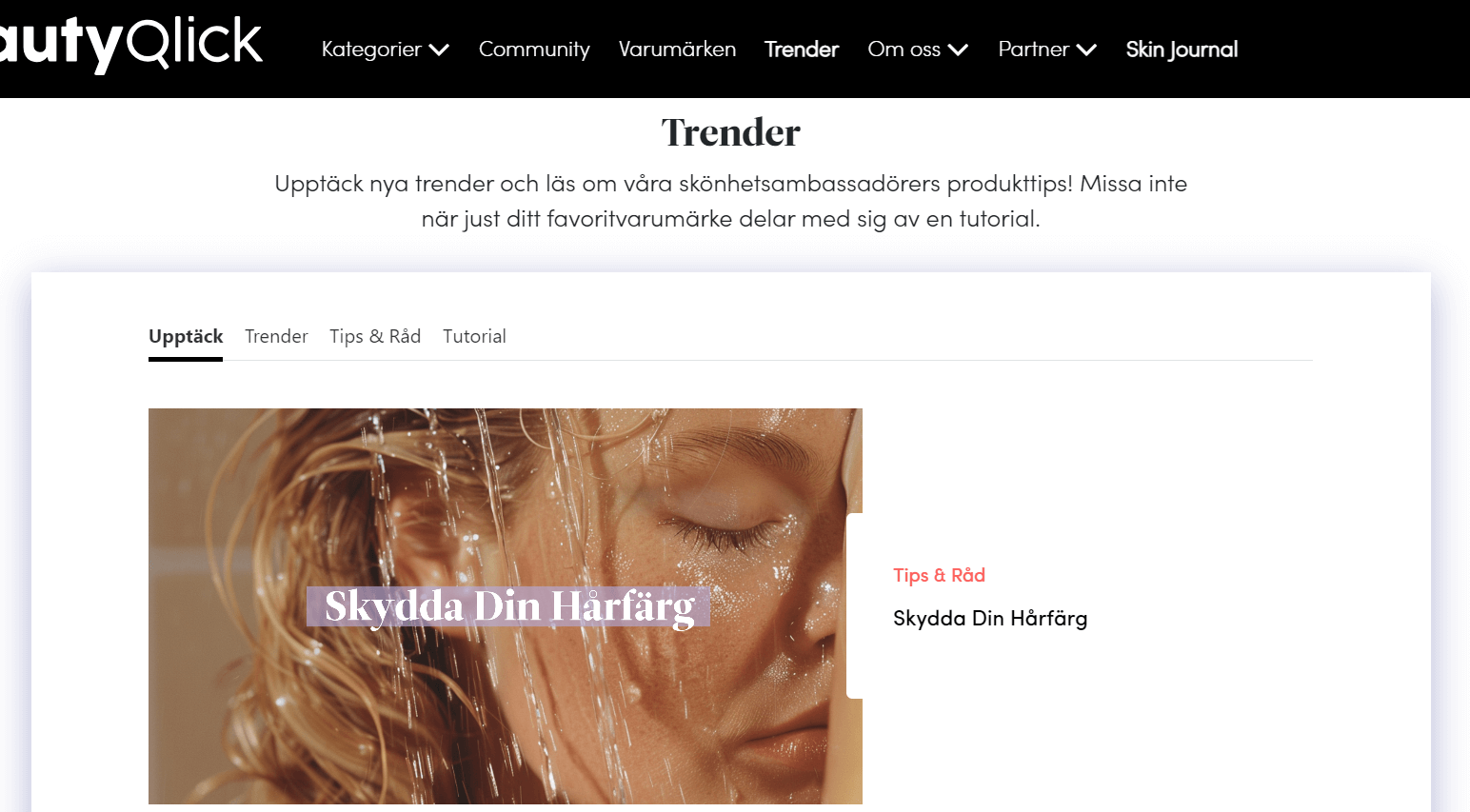Select the Tips & Råd tab
The height and width of the screenshot is (812, 1470).
(375, 337)
